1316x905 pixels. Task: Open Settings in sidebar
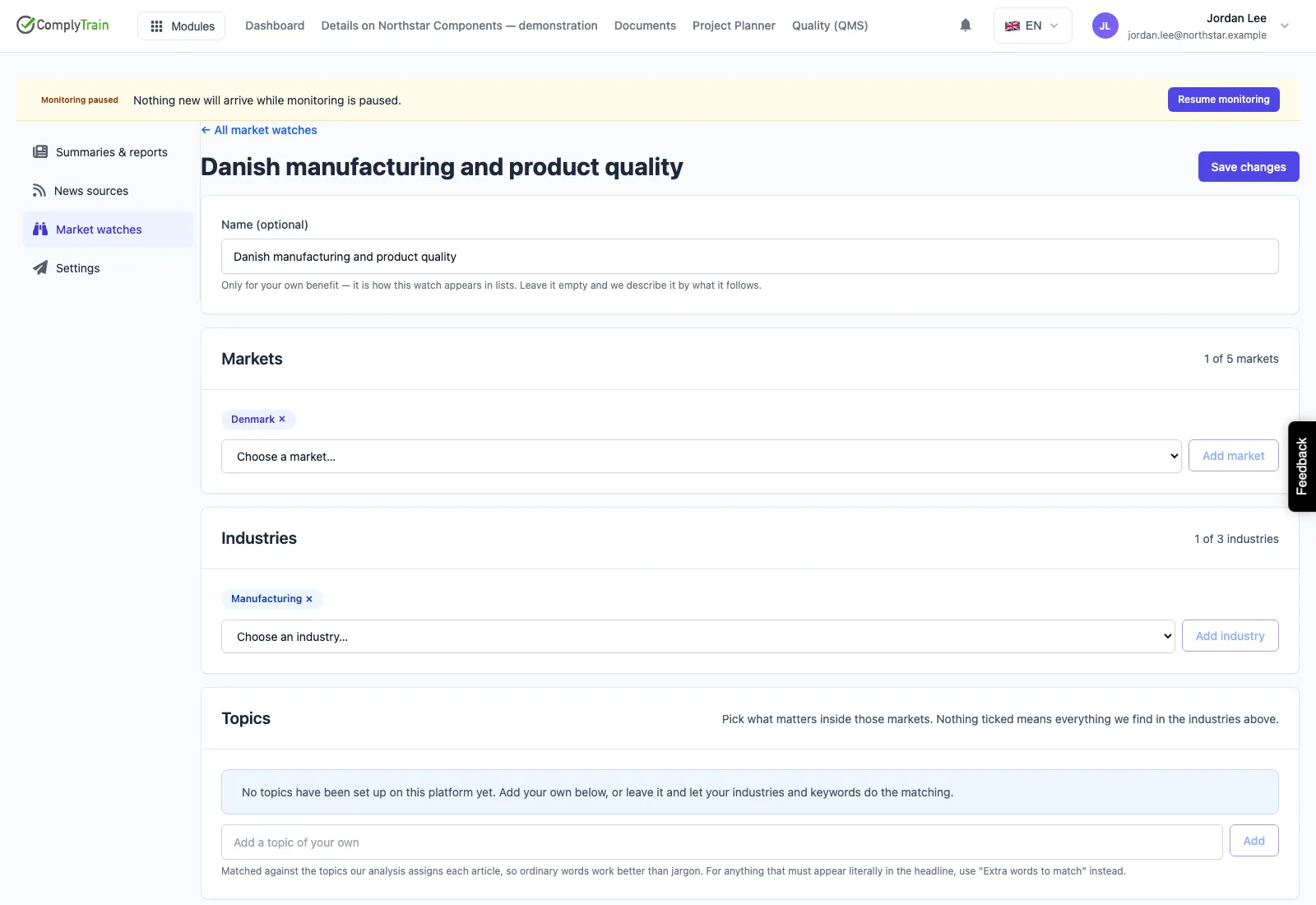(x=108, y=268)
